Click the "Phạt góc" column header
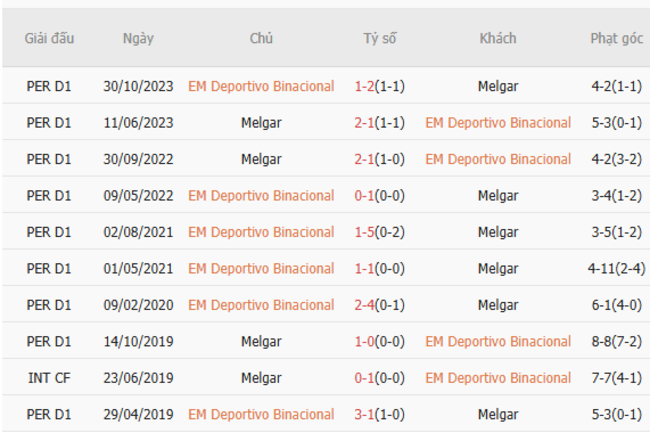Image resolution: width=650 pixels, height=433 pixels. click(x=615, y=39)
